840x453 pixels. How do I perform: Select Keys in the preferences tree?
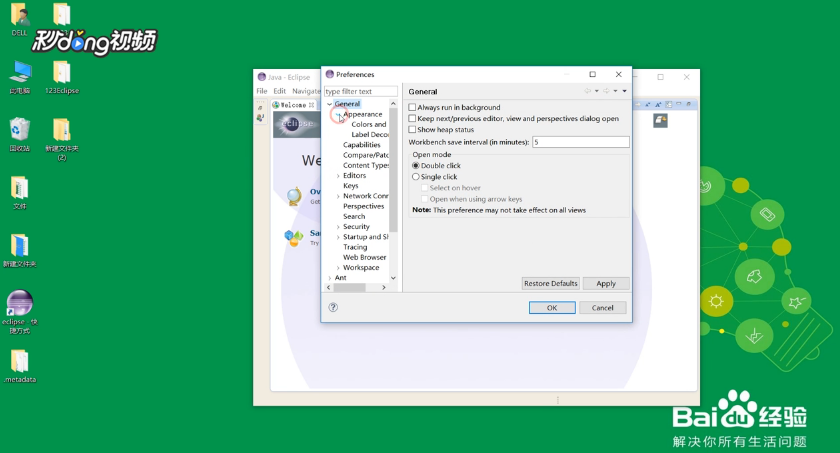pos(351,186)
